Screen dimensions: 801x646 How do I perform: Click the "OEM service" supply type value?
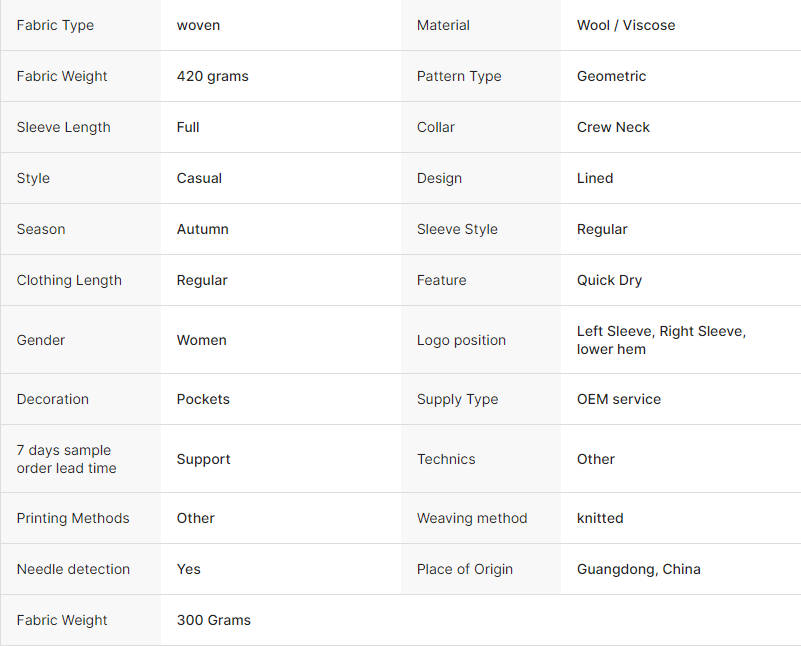tap(618, 399)
